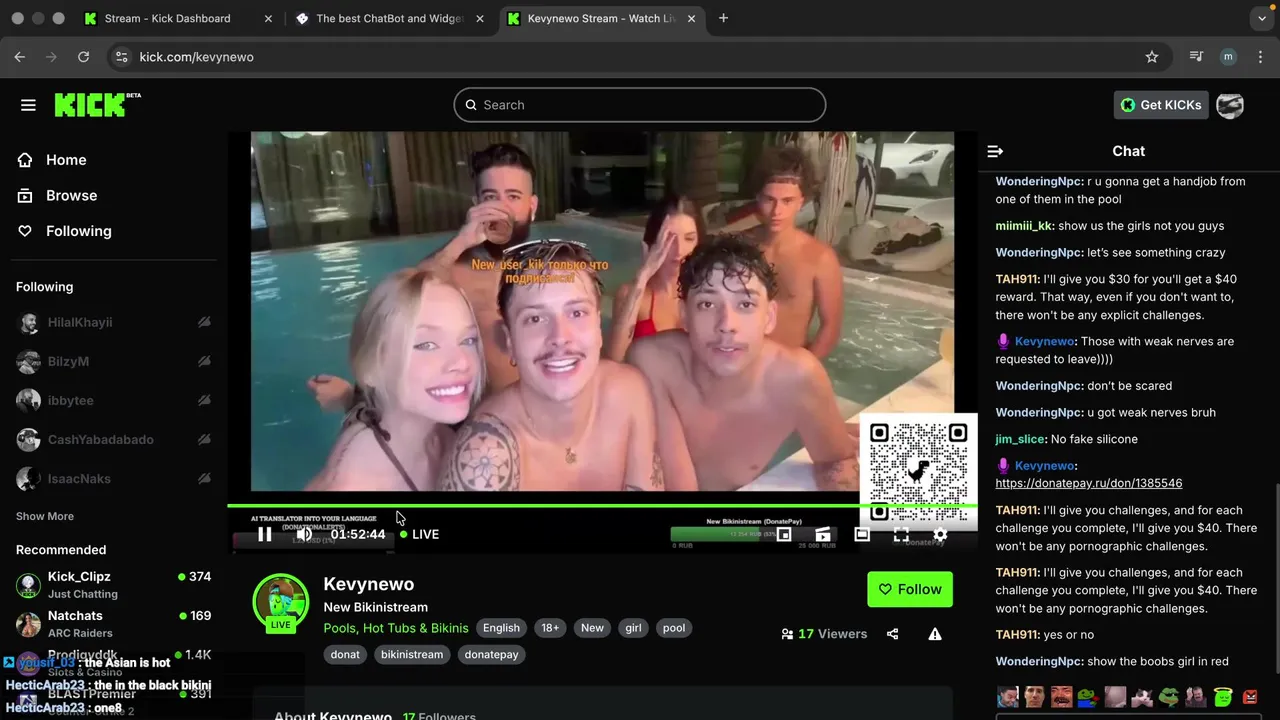Select the donat tag

click(345, 654)
